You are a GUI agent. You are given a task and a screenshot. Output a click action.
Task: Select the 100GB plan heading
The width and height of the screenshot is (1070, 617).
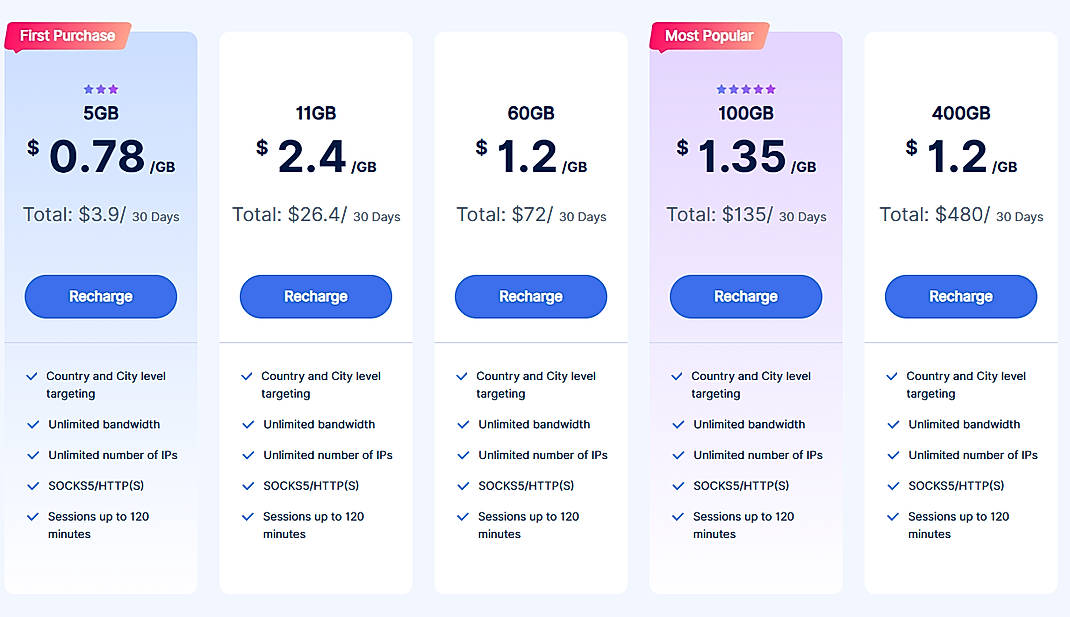tap(745, 113)
